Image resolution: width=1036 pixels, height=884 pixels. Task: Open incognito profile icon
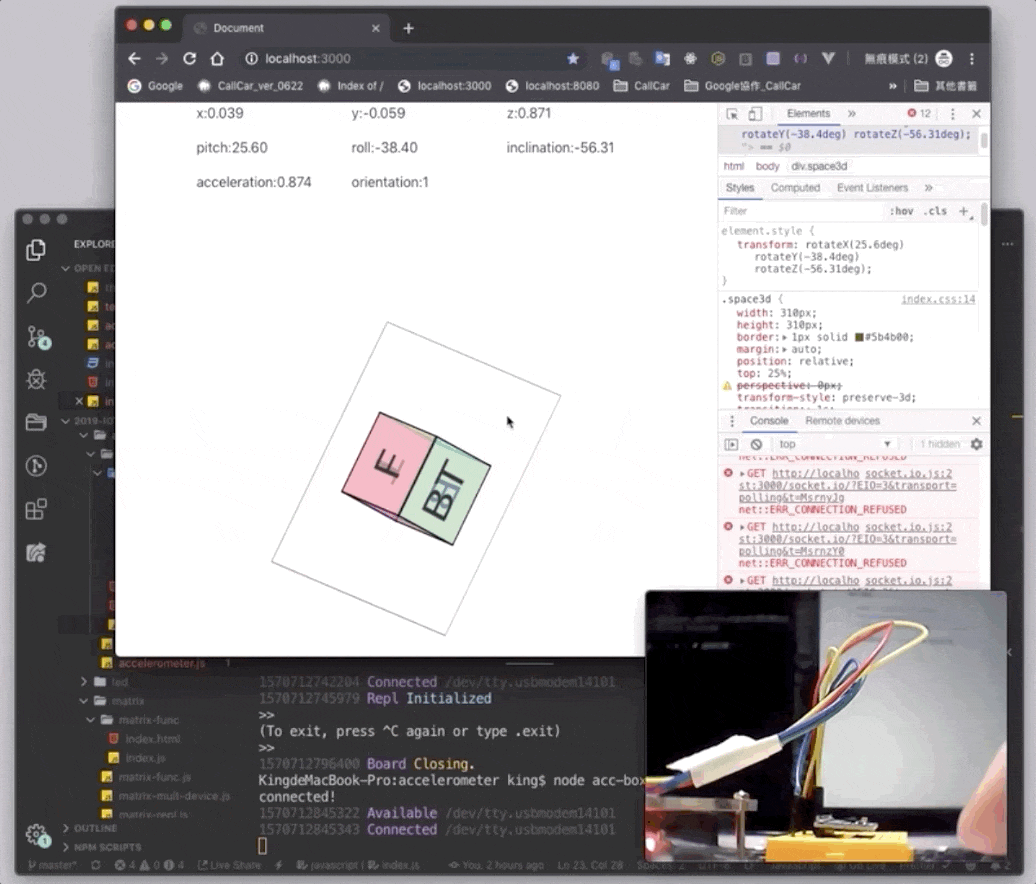tap(944, 59)
